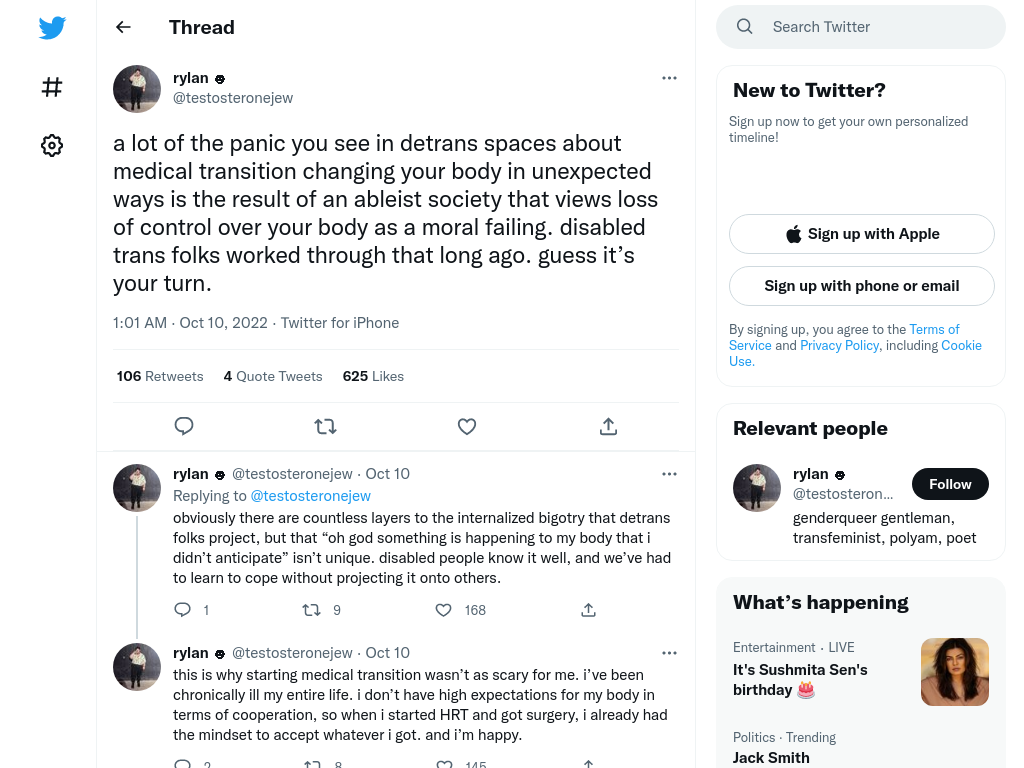Like the reply with 168 likes
The height and width of the screenshot is (768, 1024).
443,610
